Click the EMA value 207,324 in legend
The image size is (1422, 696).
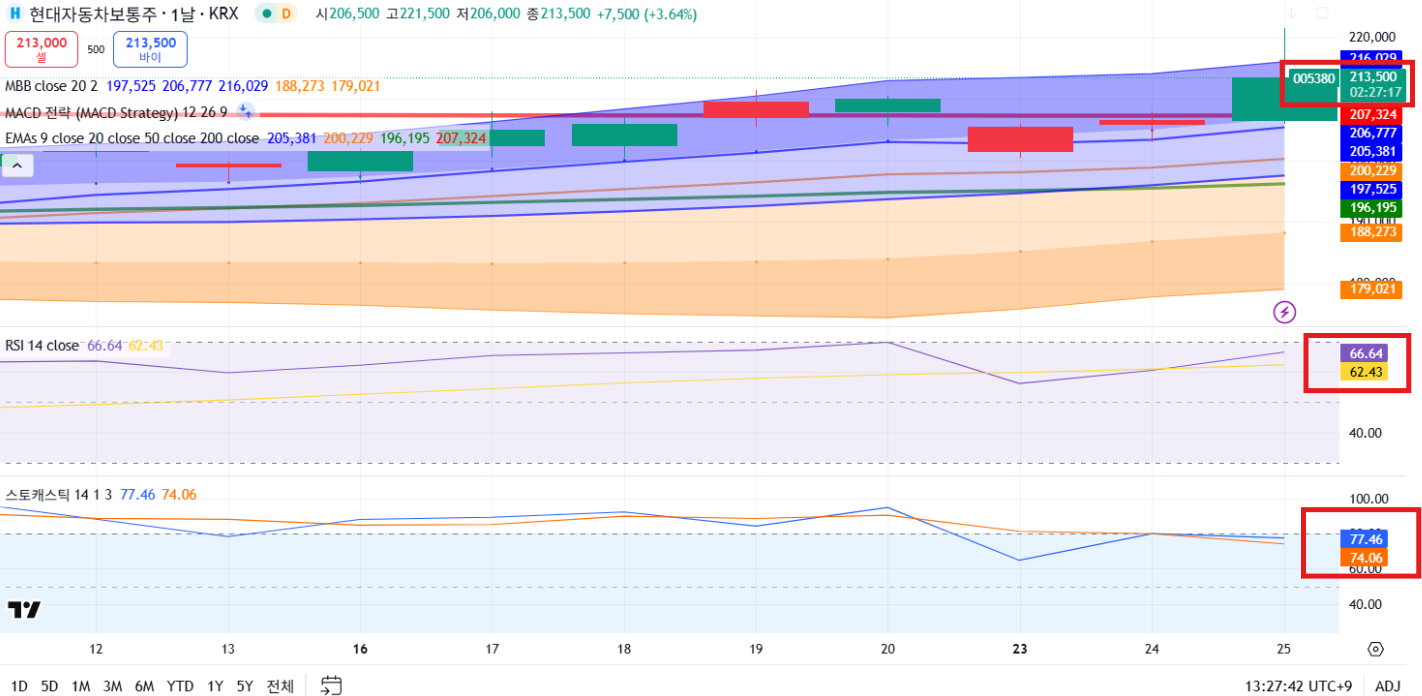[461, 138]
